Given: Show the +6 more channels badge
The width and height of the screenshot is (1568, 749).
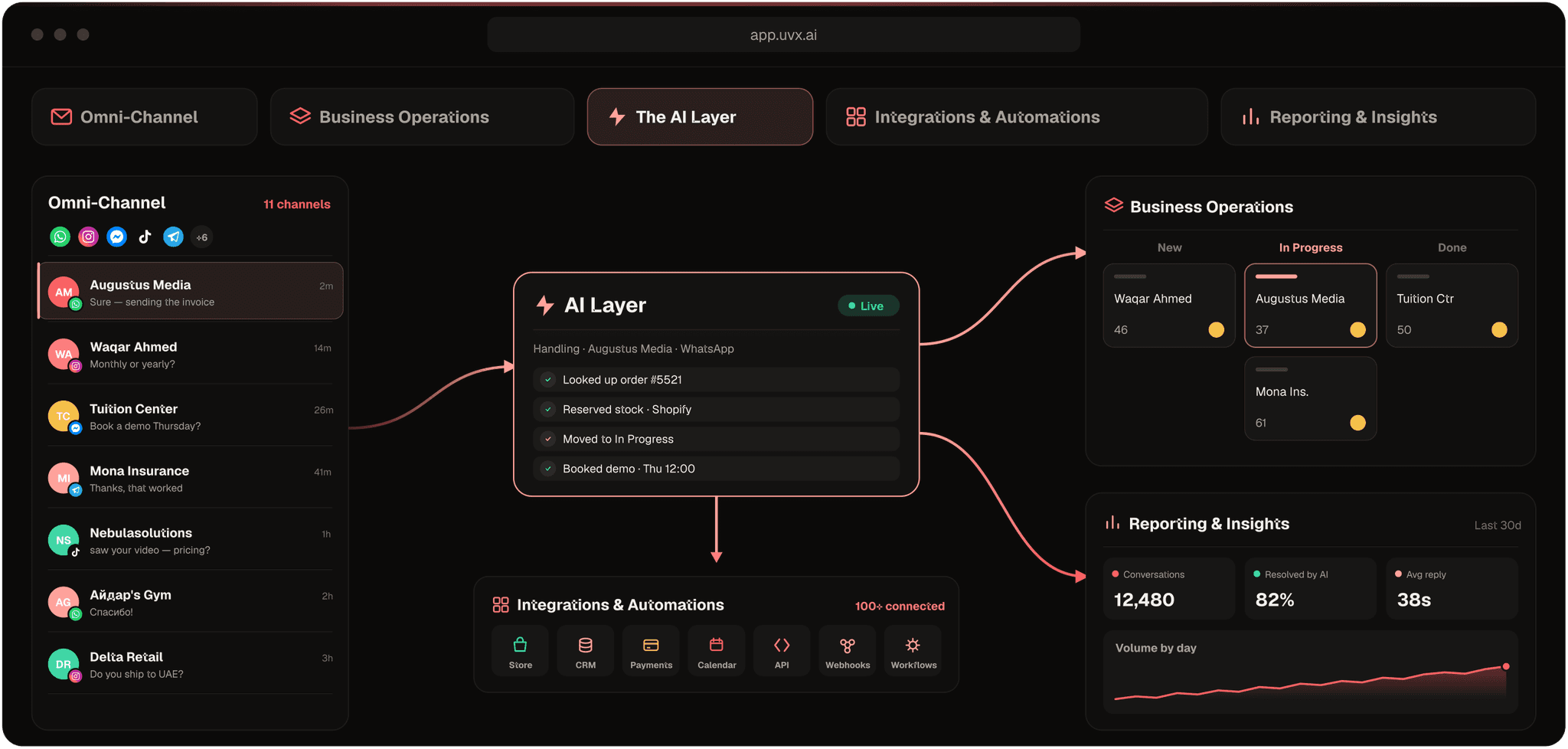Looking at the screenshot, I should pos(202,237).
